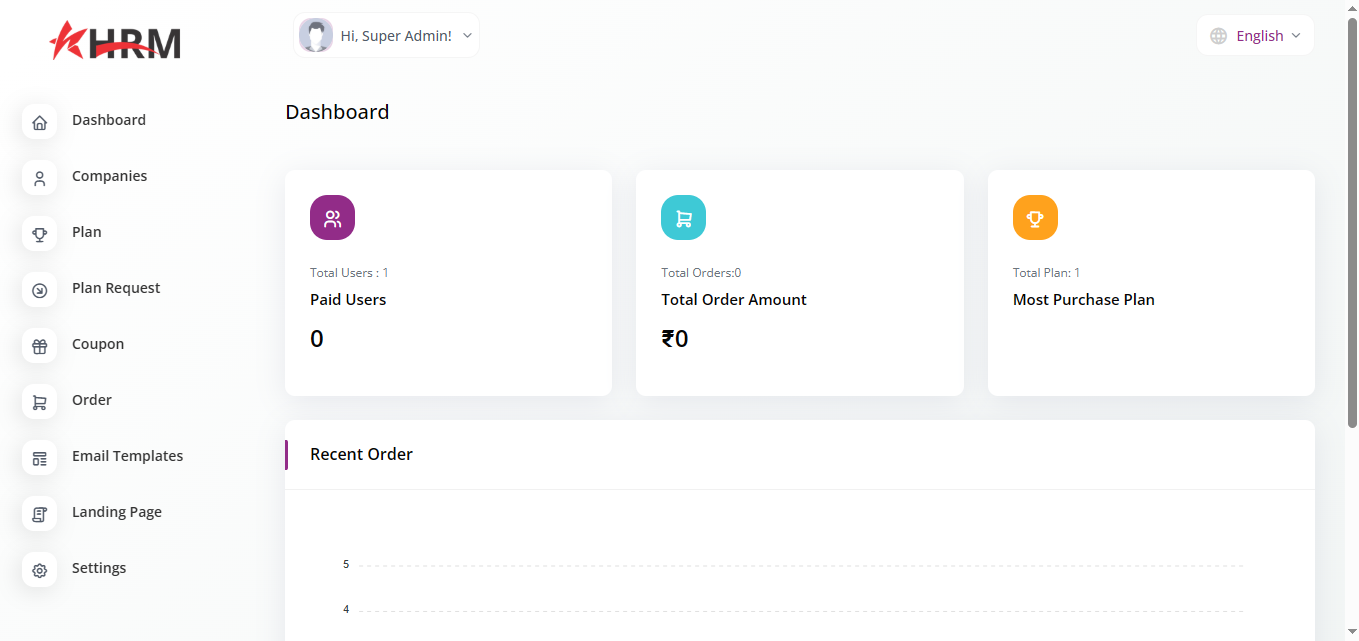Click the Companies person icon
This screenshot has height=641, width=1359.
pyautogui.click(x=39, y=178)
